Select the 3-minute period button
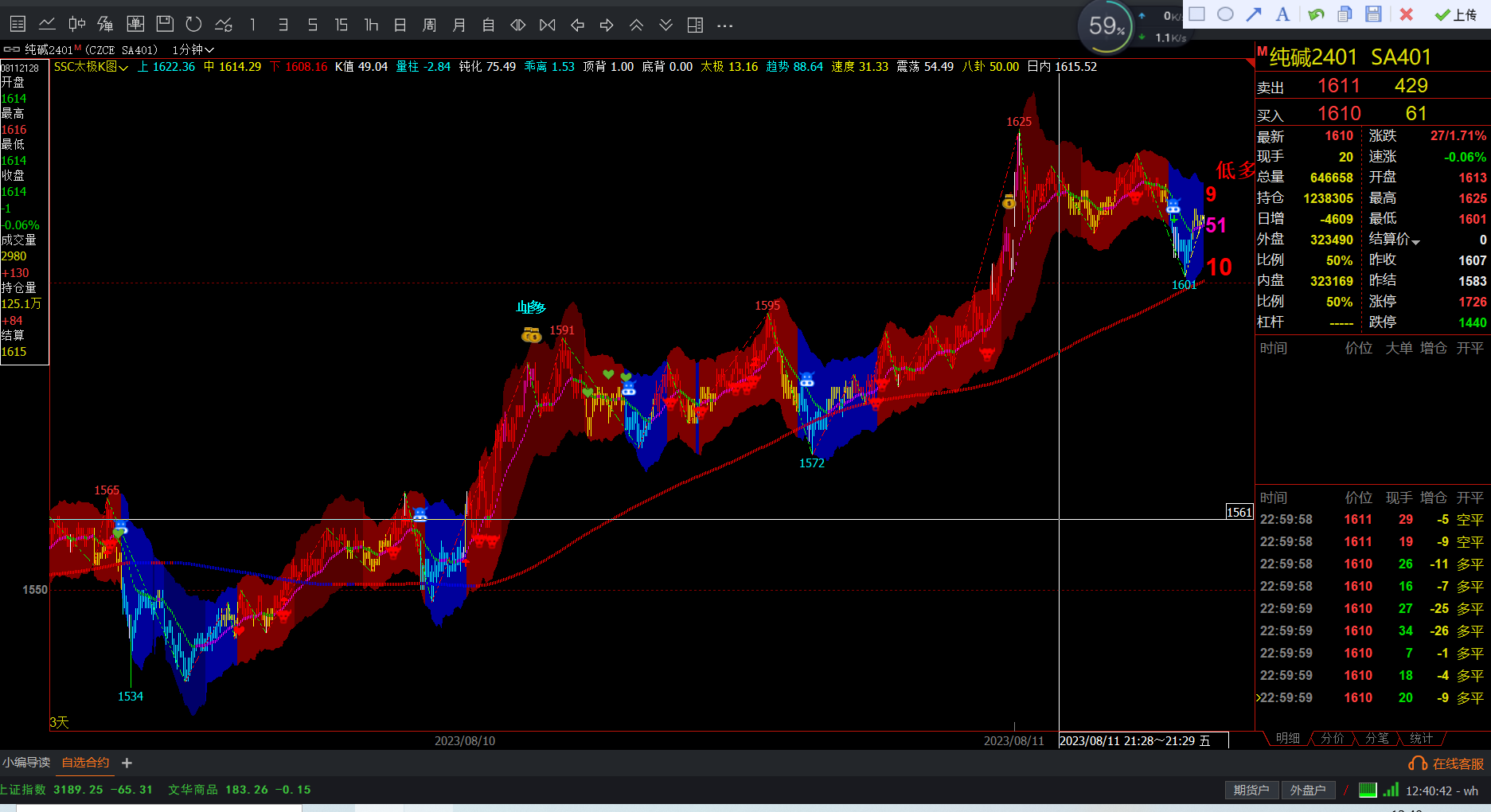Screen dimensions: 1491x812 [283, 25]
